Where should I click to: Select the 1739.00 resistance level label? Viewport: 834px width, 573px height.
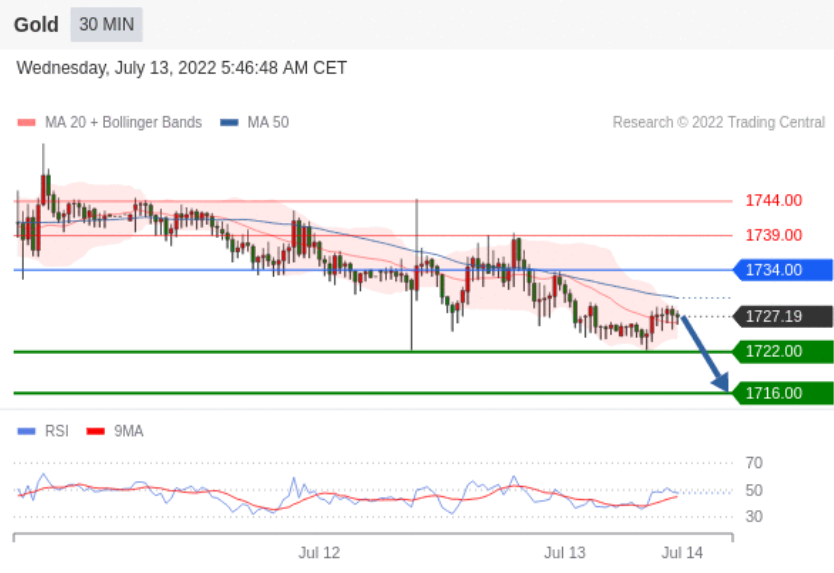point(773,235)
